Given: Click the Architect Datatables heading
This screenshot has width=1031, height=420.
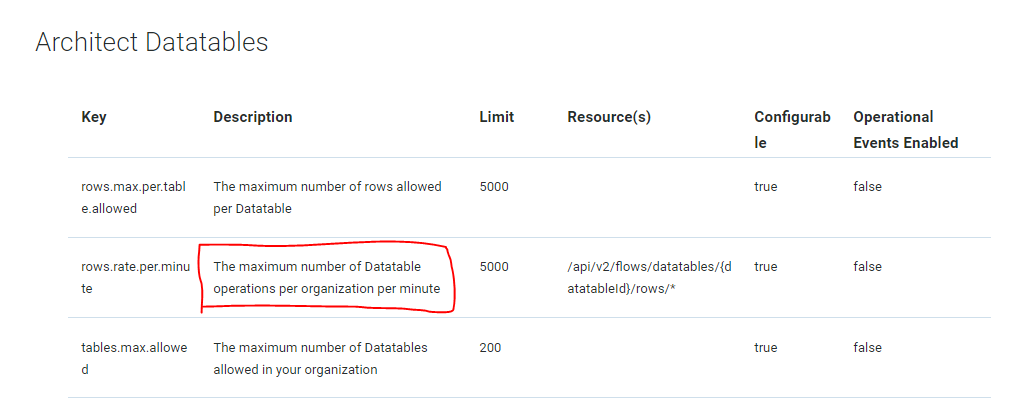Looking at the screenshot, I should pos(152,42).
